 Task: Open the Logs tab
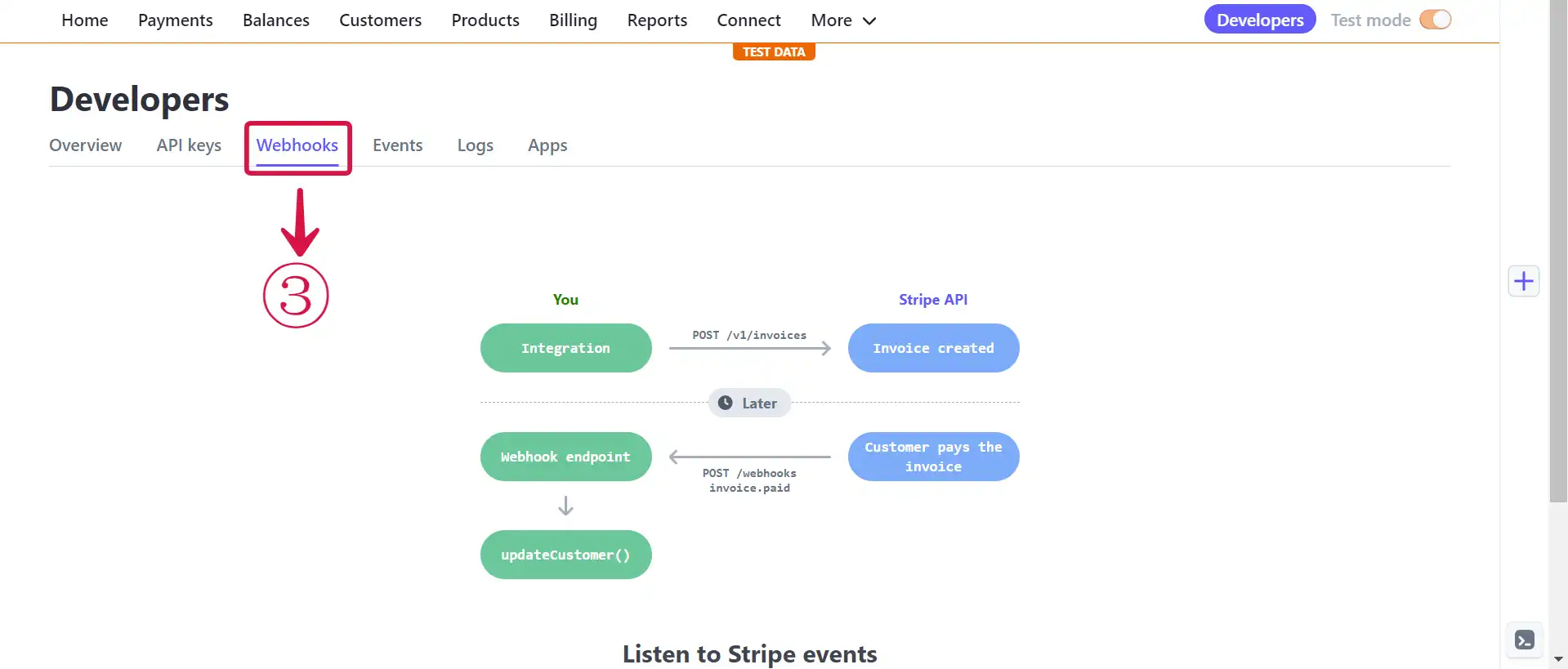[476, 145]
